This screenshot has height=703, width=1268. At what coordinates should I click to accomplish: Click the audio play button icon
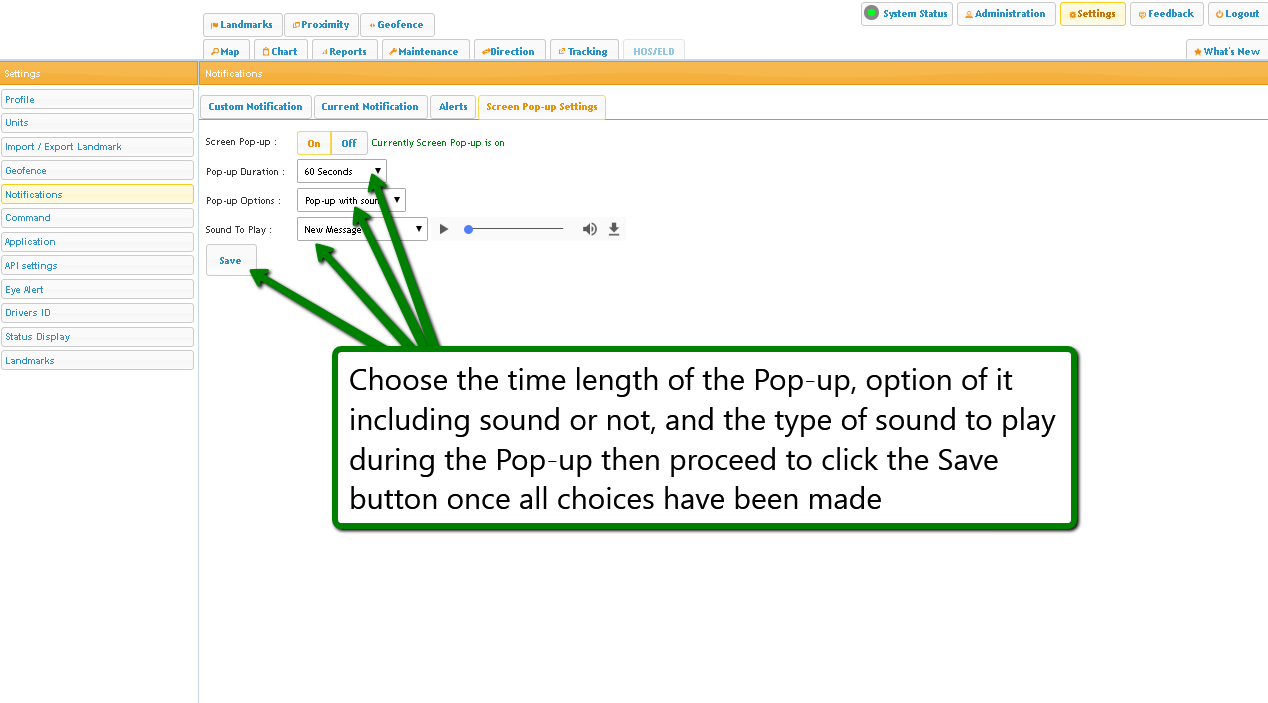[x=444, y=229]
